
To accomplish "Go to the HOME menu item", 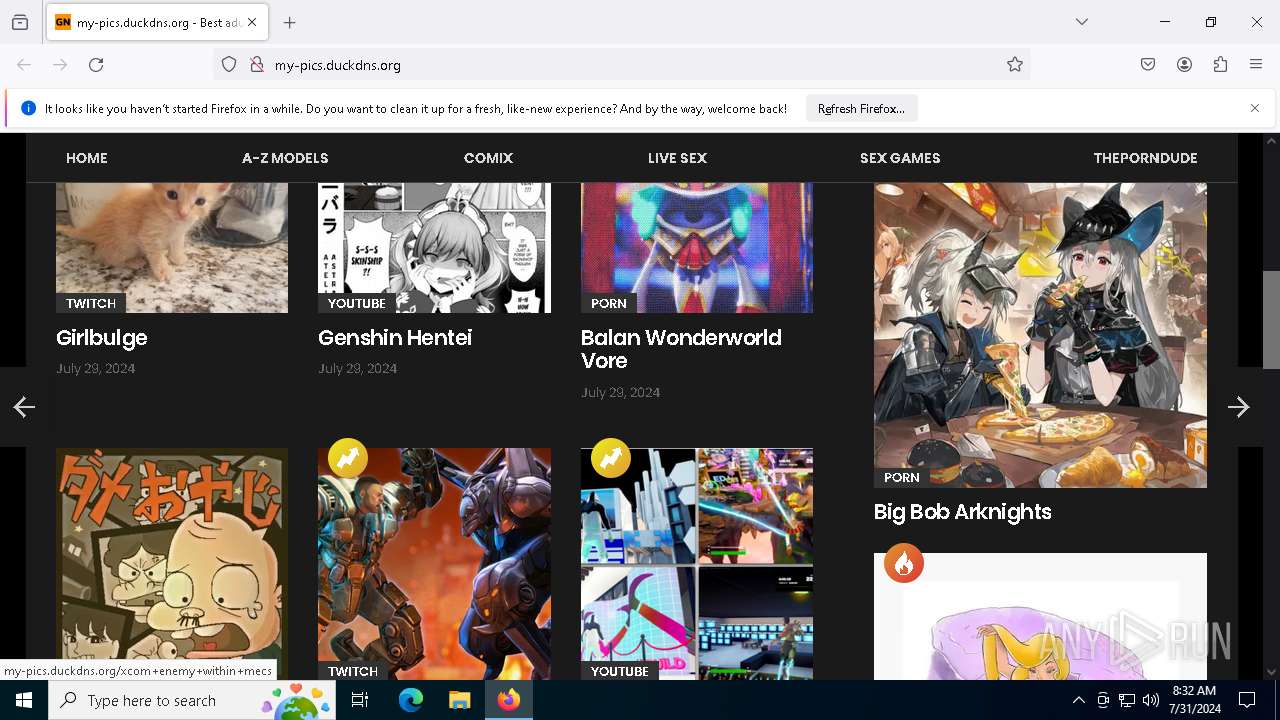I will pyautogui.click(x=87, y=158).
